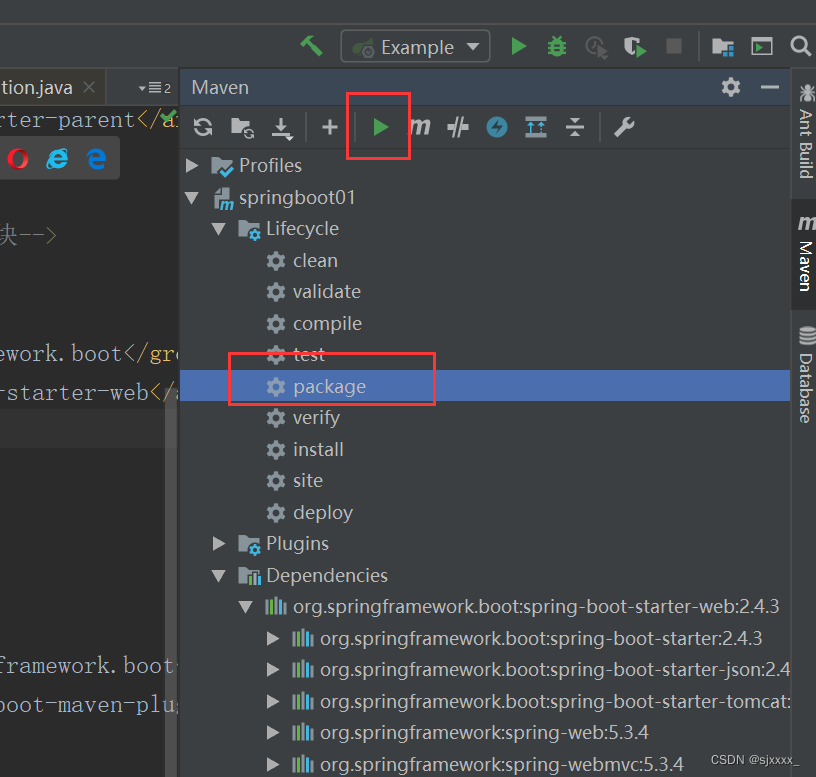Open in Internet Explorer browser icon
The height and width of the screenshot is (777, 816).
57,159
